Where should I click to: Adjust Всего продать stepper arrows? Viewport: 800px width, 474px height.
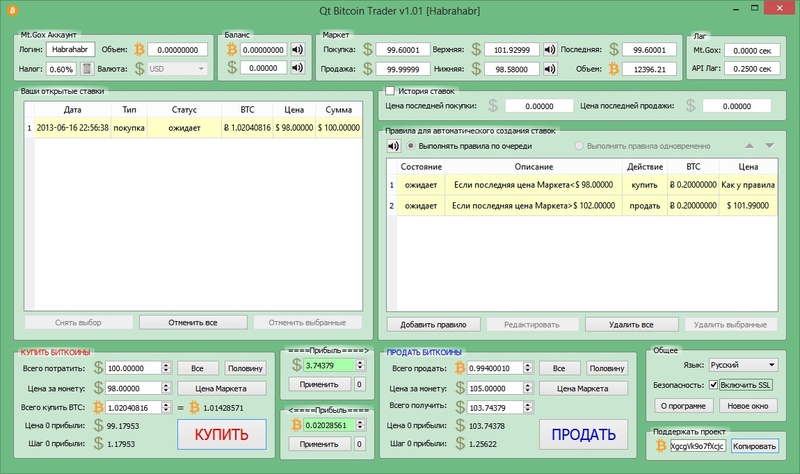click(528, 367)
